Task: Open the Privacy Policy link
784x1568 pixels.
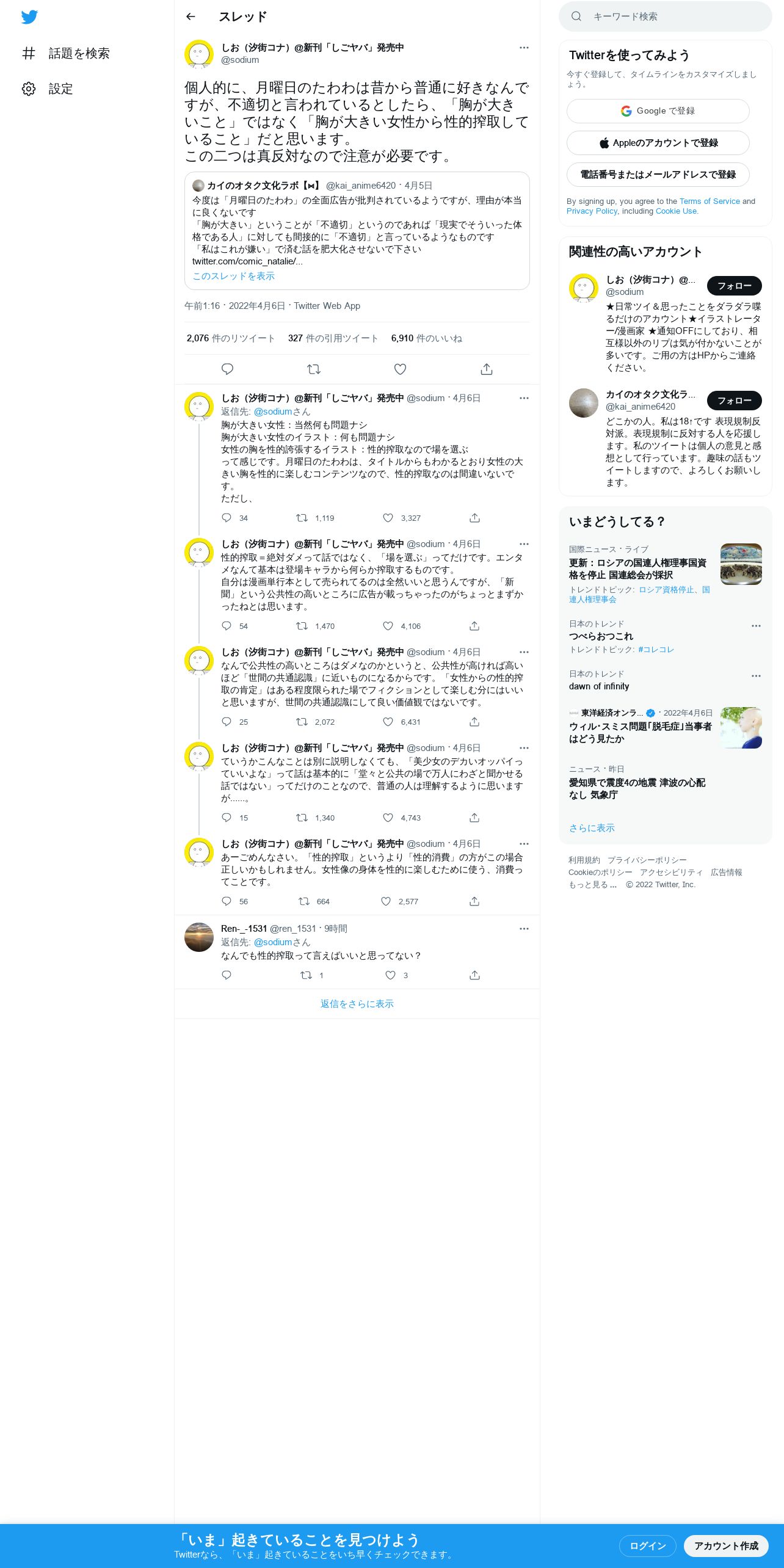Action: click(x=592, y=211)
